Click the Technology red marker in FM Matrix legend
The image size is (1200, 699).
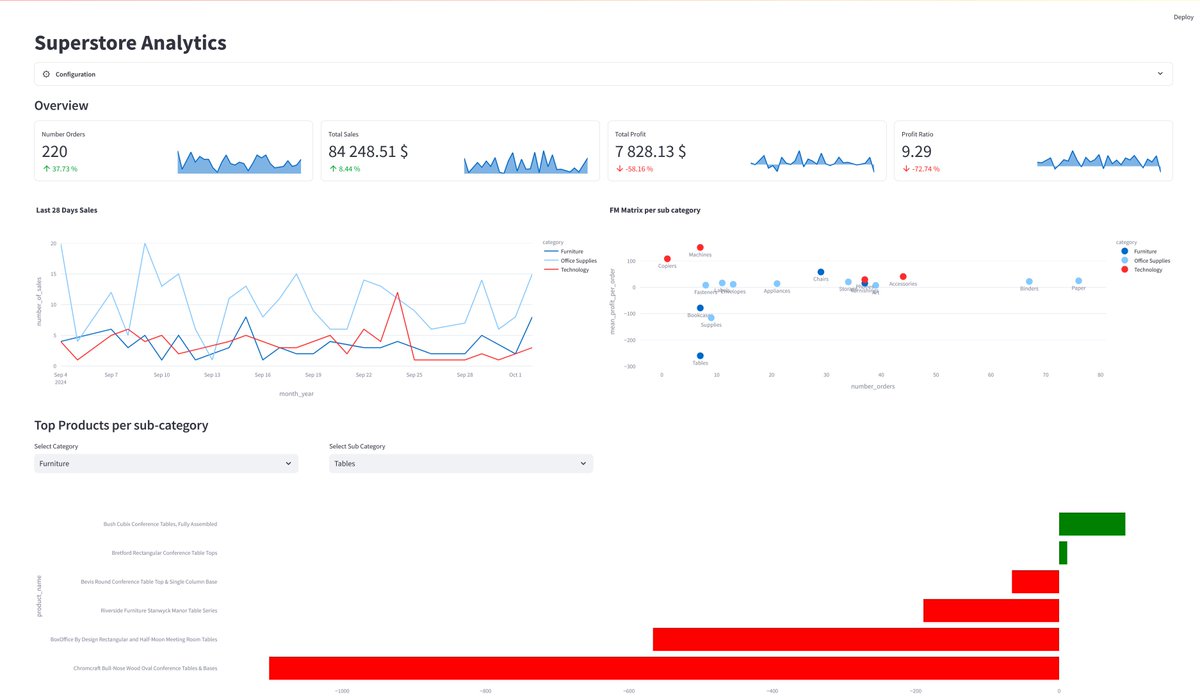(1125, 269)
